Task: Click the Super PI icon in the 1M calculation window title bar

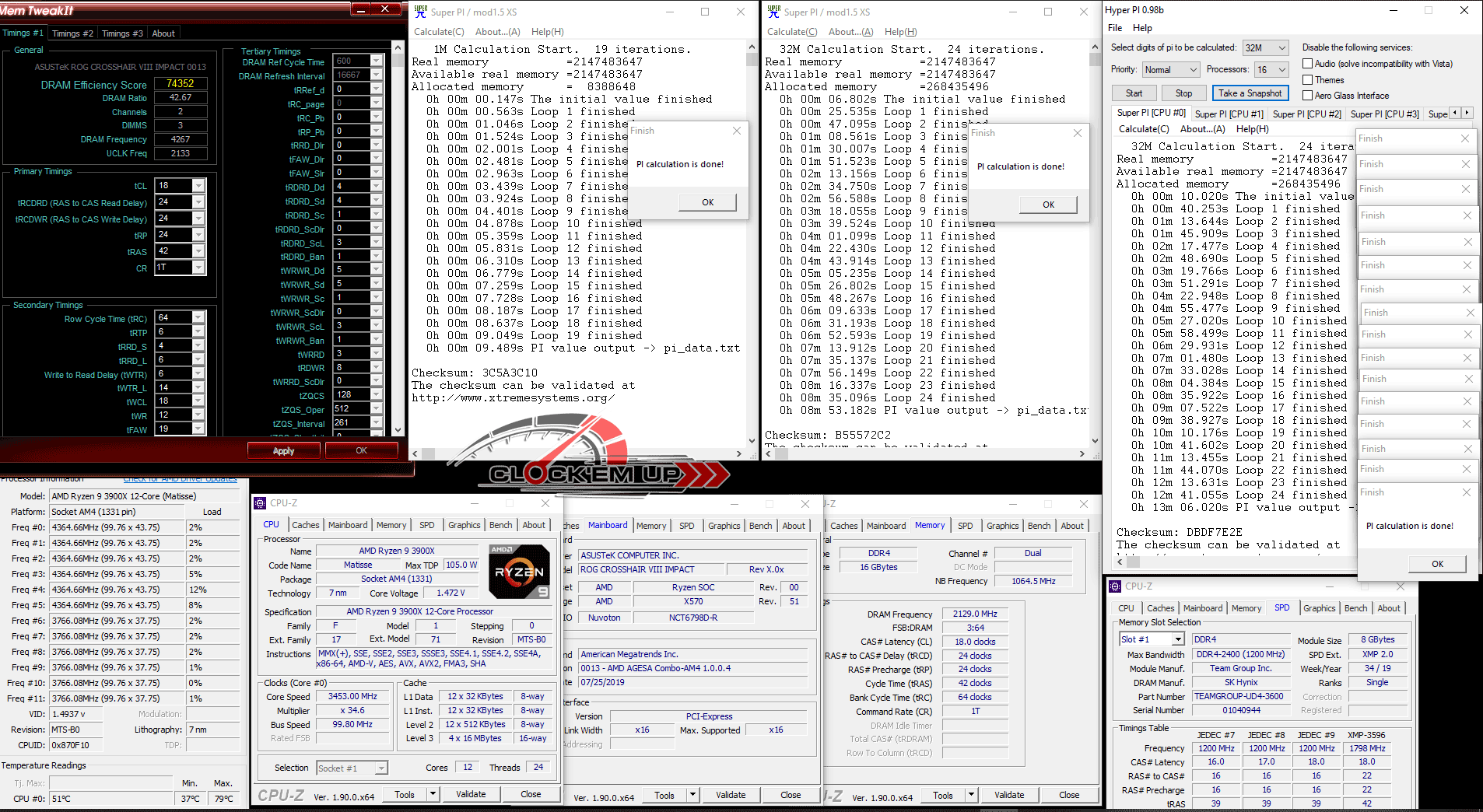Action: pos(421,12)
